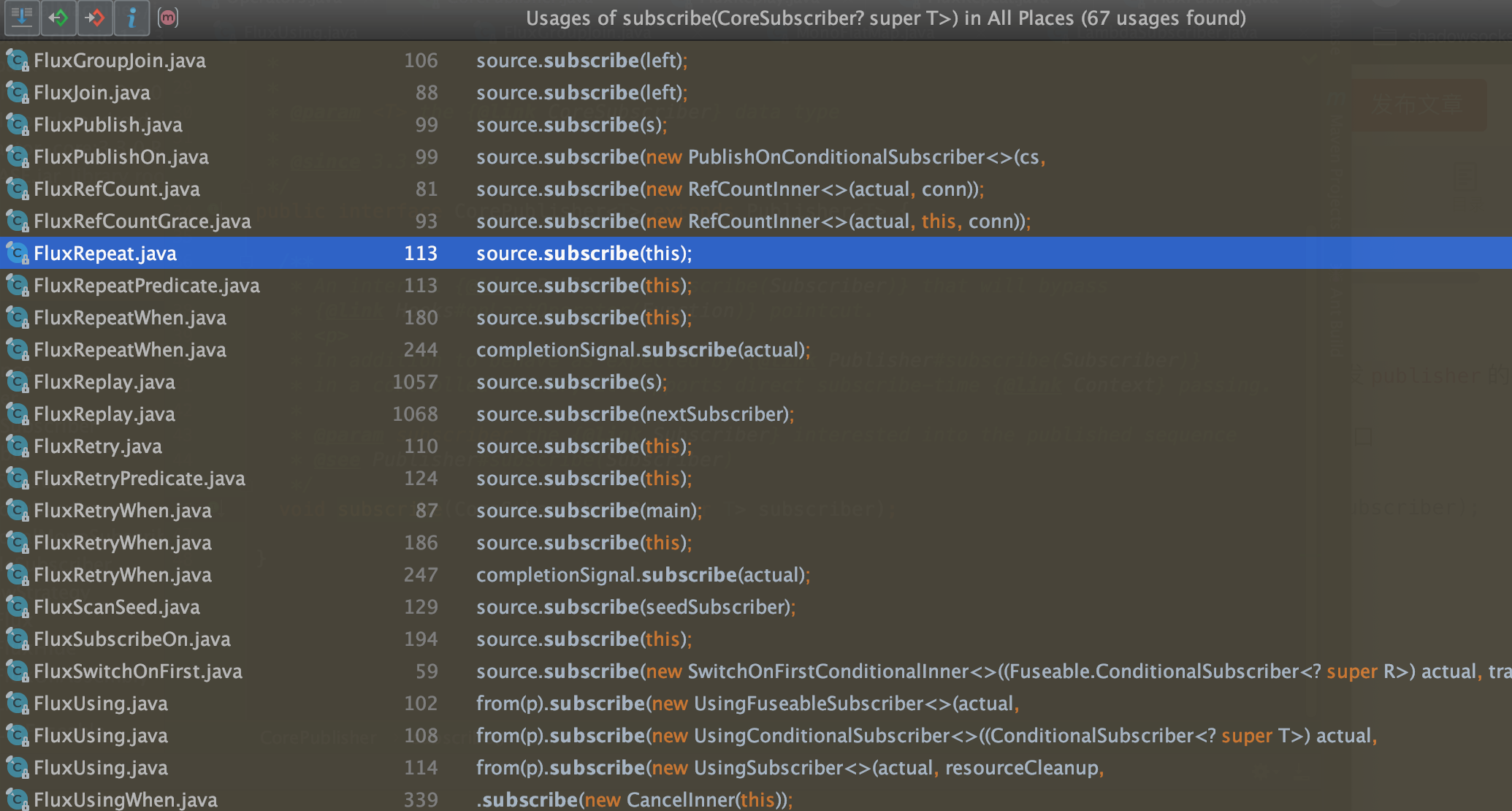Open usages in the Find tool window

[x=22, y=18]
